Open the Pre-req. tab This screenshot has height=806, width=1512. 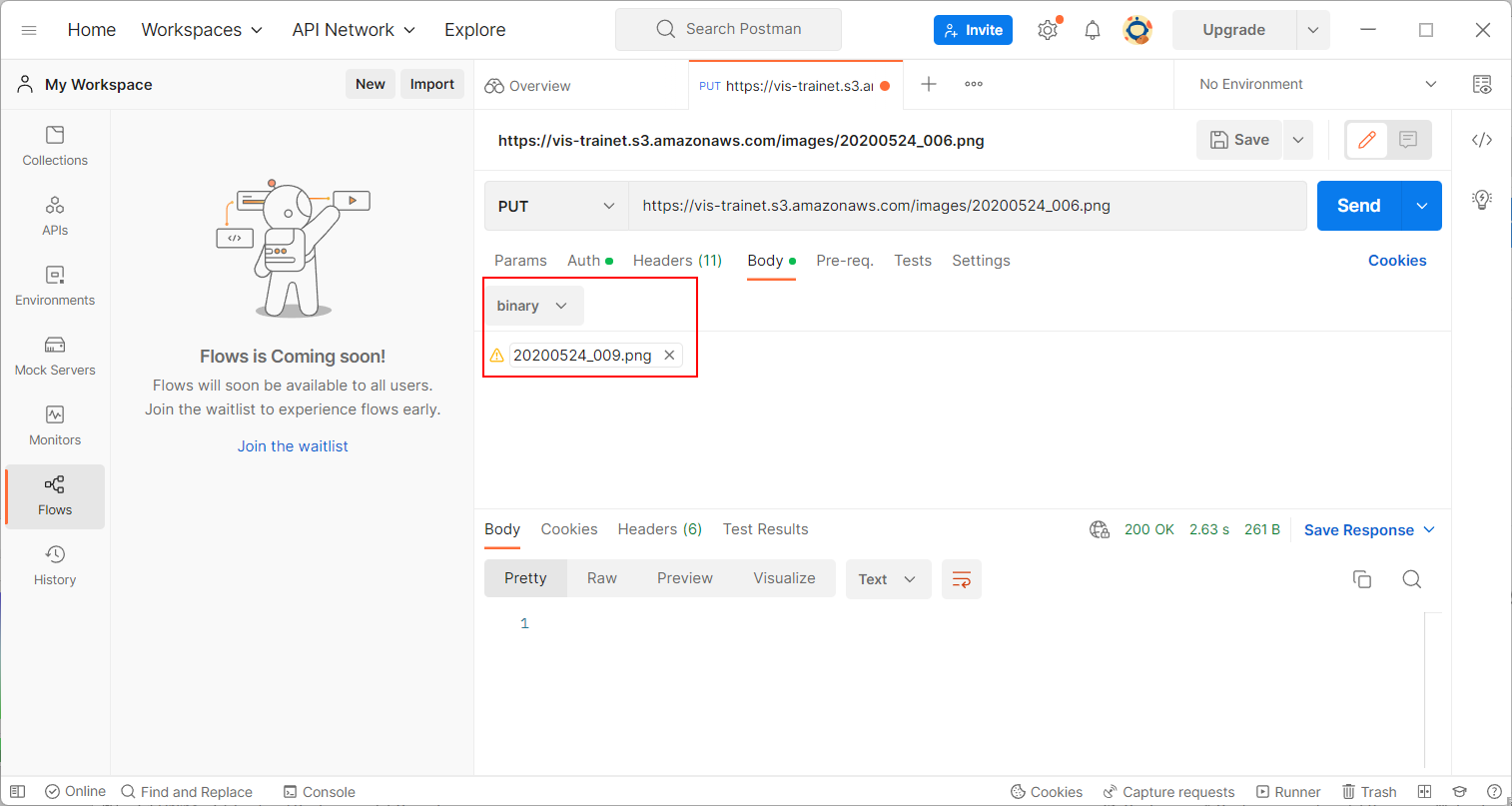click(845, 261)
